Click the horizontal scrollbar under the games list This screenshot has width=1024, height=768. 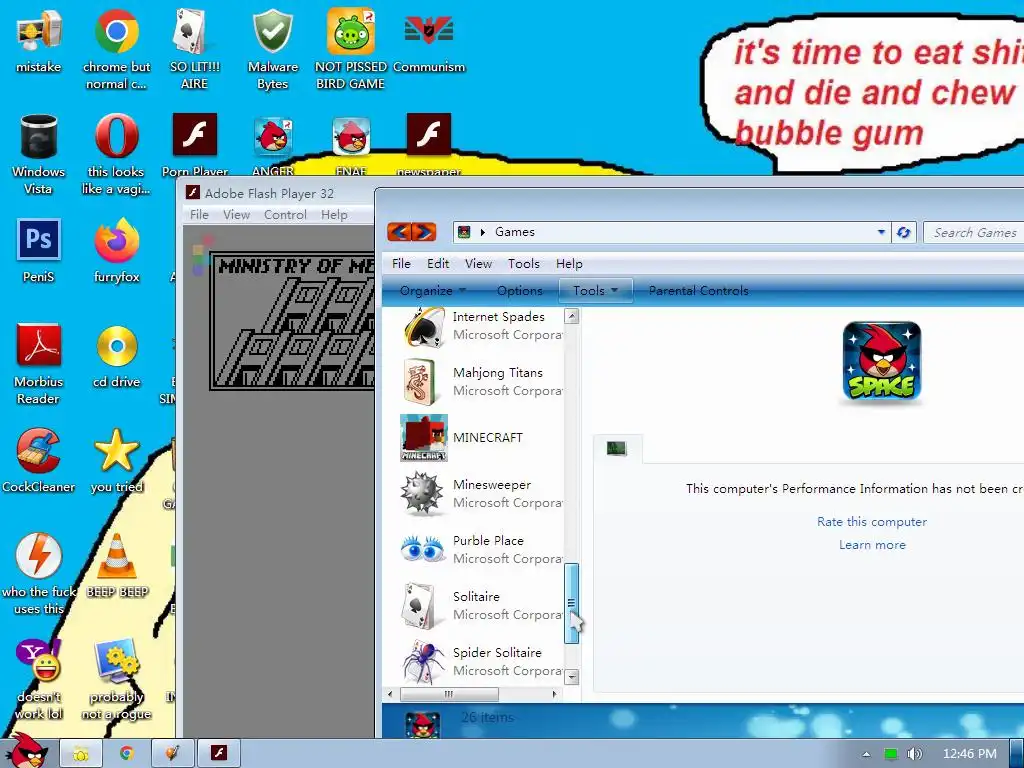449,694
